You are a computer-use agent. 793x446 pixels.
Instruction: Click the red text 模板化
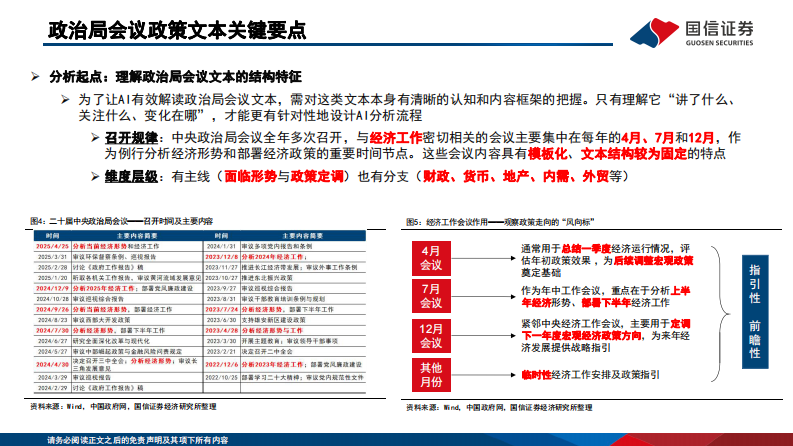click(548, 153)
